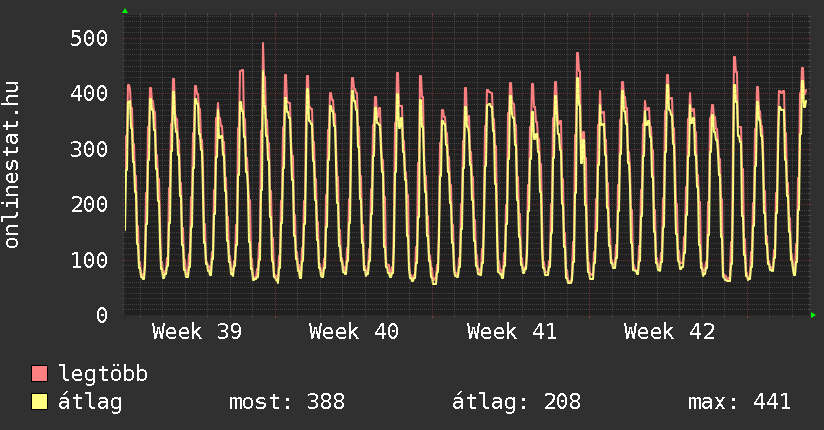The width and height of the screenshot is (824, 430).
Task: Click the onlinestat.hu vertical label
Action: [12, 165]
